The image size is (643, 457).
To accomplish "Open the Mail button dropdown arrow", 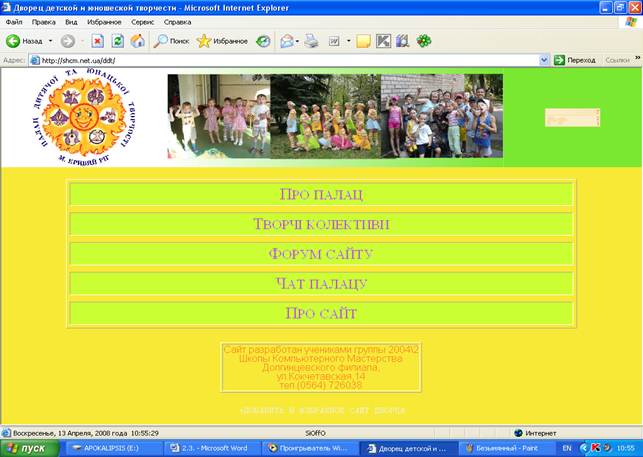I will pos(297,41).
